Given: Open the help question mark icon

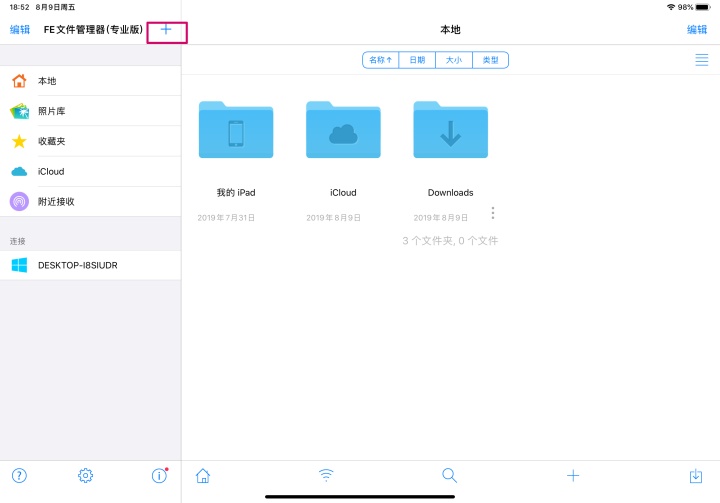Looking at the screenshot, I should (19, 475).
